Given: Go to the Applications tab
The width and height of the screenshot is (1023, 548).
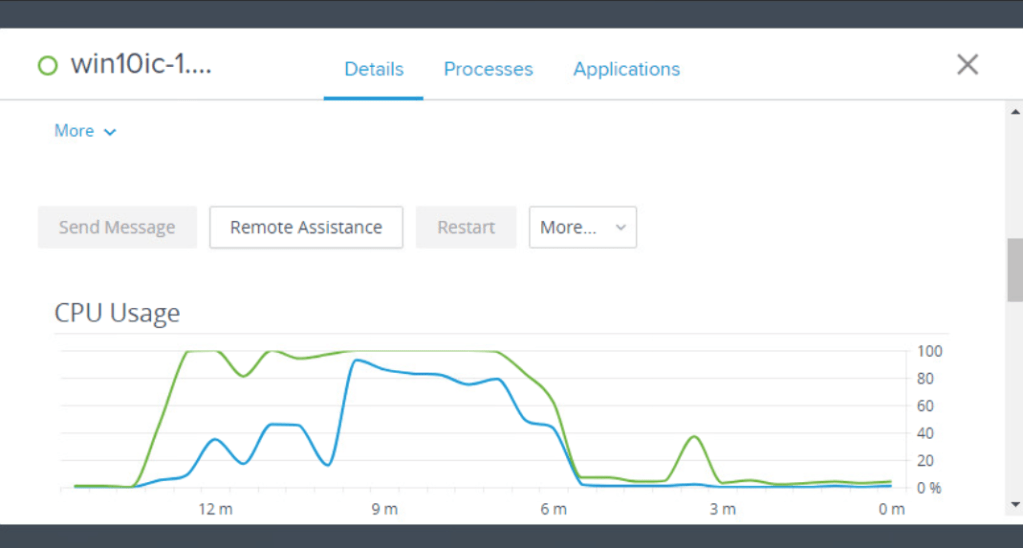Looking at the screenshot, I should [x=626, y=69].
